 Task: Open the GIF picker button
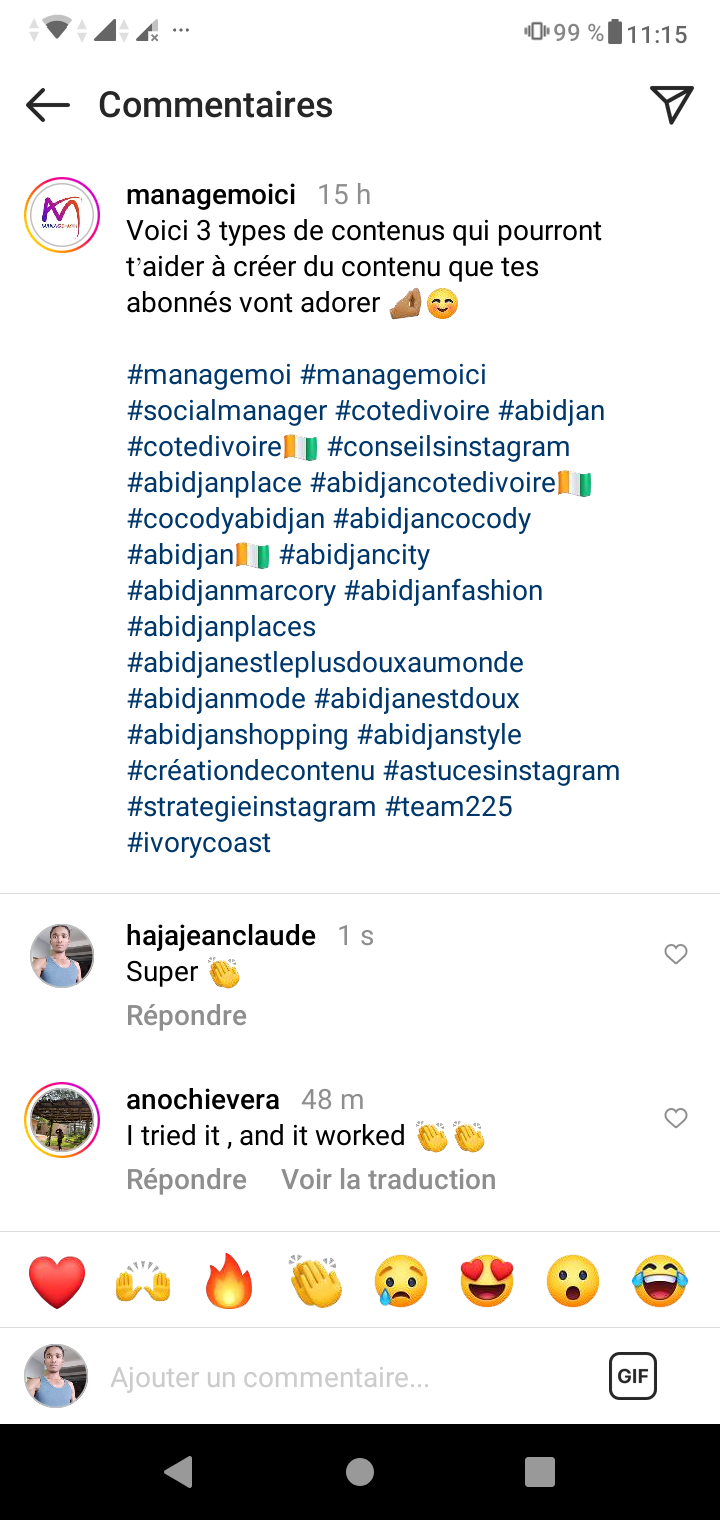tap(633, 1376)
